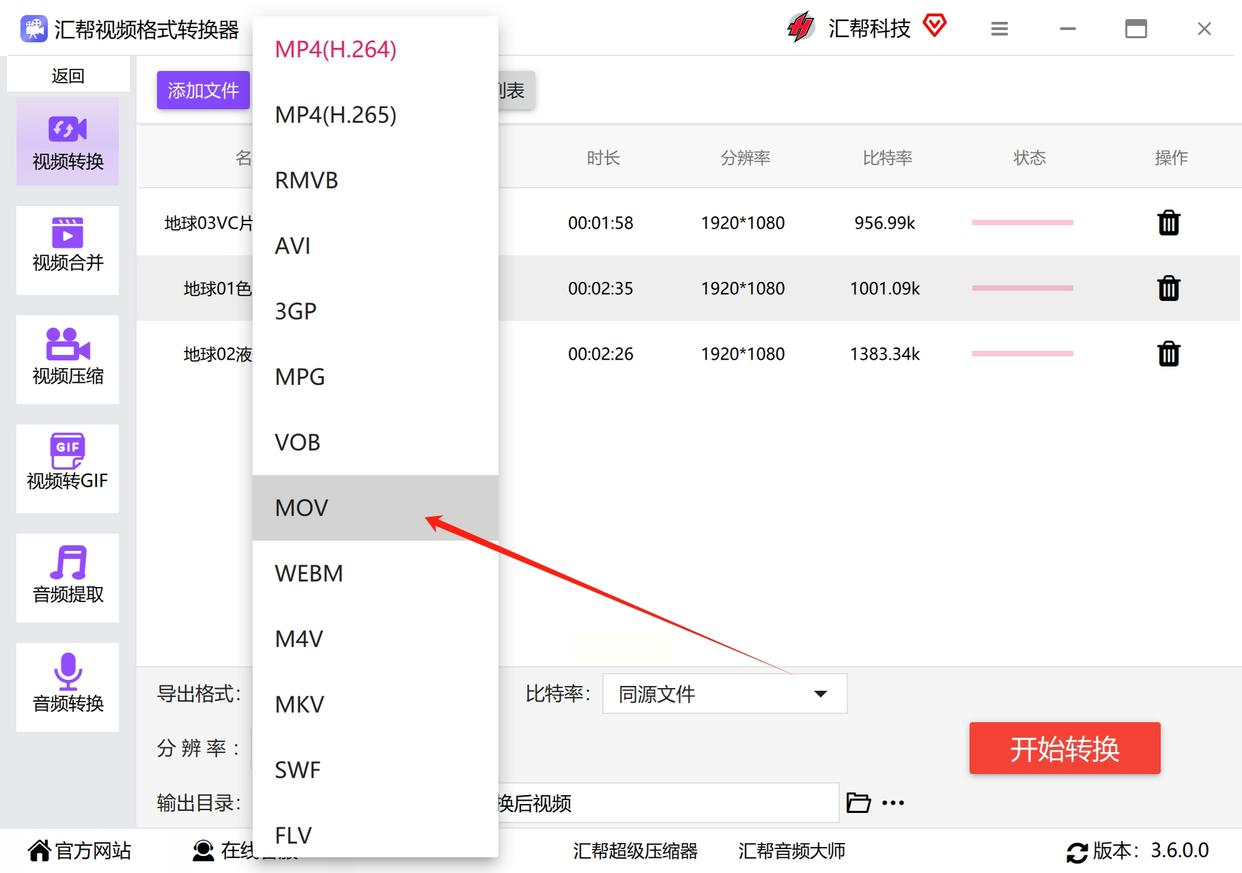The width and height of the screenshot is (1242, 873).
Task: Click the 956.99k bitrate cell
Action: 885,223
